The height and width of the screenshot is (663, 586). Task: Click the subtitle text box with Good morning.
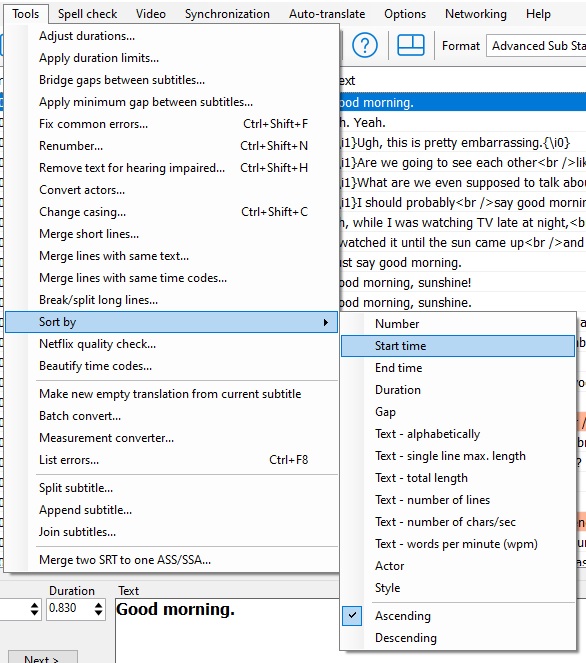point(227,630)
